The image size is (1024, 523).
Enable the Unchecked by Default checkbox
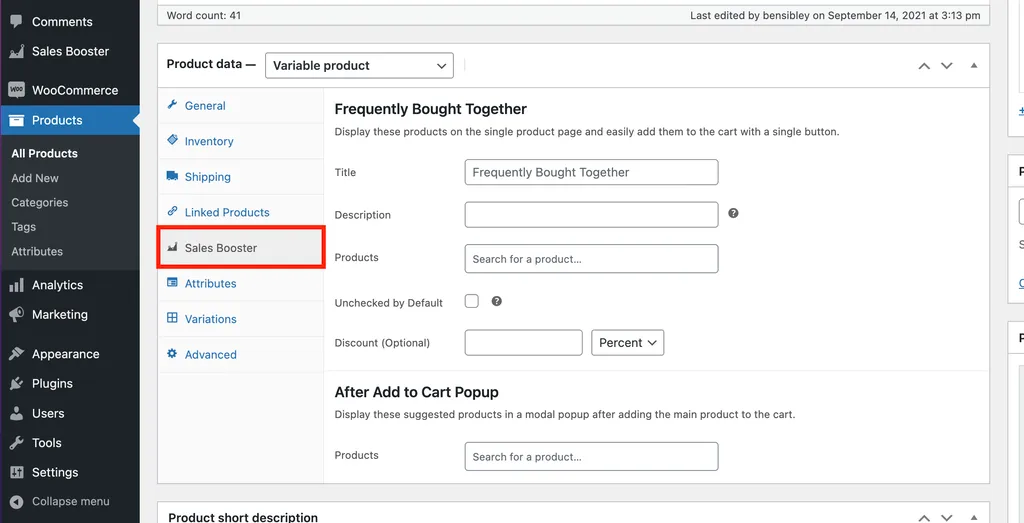472,301
